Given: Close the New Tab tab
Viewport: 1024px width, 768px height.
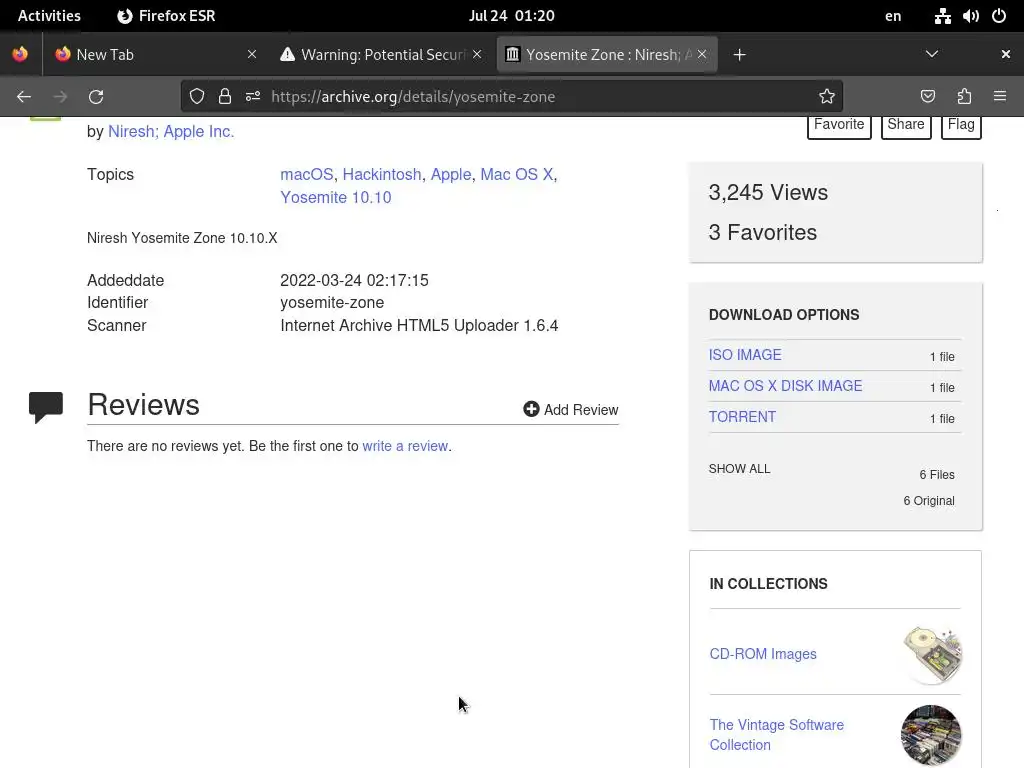Looking at the screenshot, I should pyautogui.click(x=251, y=54).
